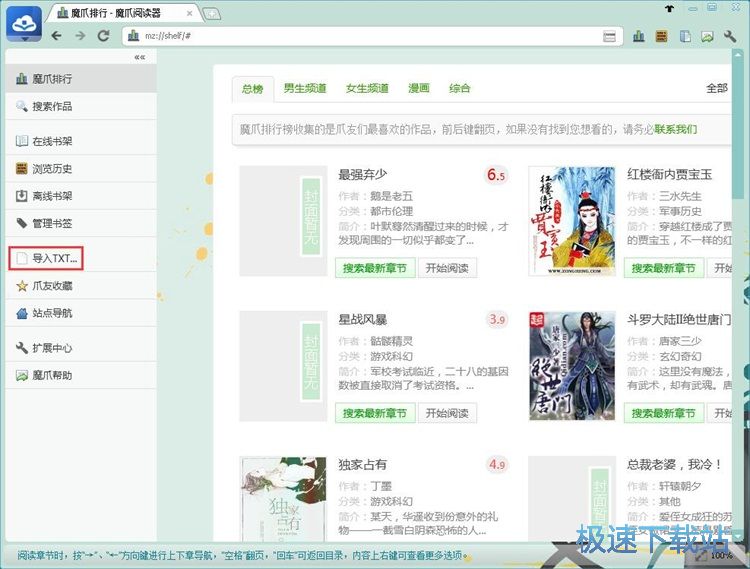Click 搜索最新章节 for 斗罗大陆II绝世唐门
The height and width of the screenshot is (569, 750).
(x=663, y=413)
